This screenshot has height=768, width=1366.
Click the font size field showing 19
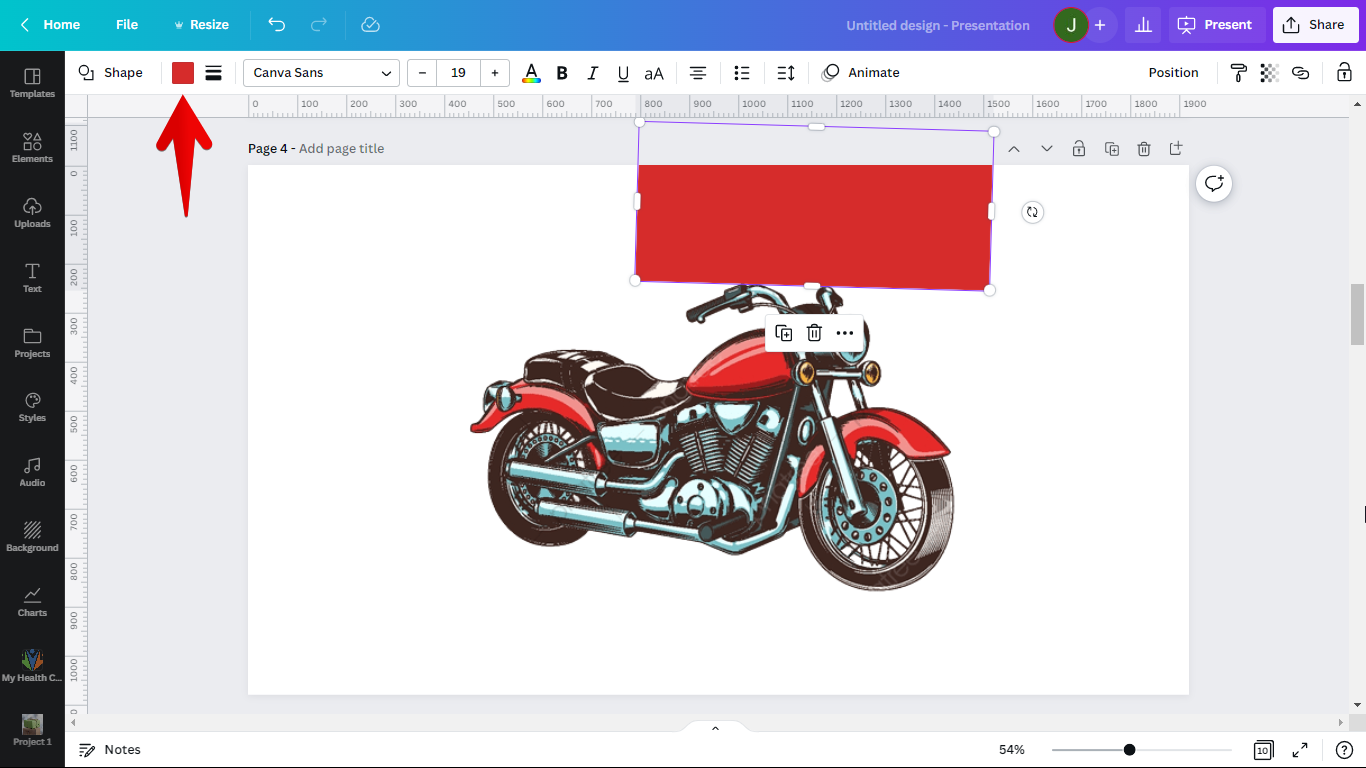(x=458, y=73)
